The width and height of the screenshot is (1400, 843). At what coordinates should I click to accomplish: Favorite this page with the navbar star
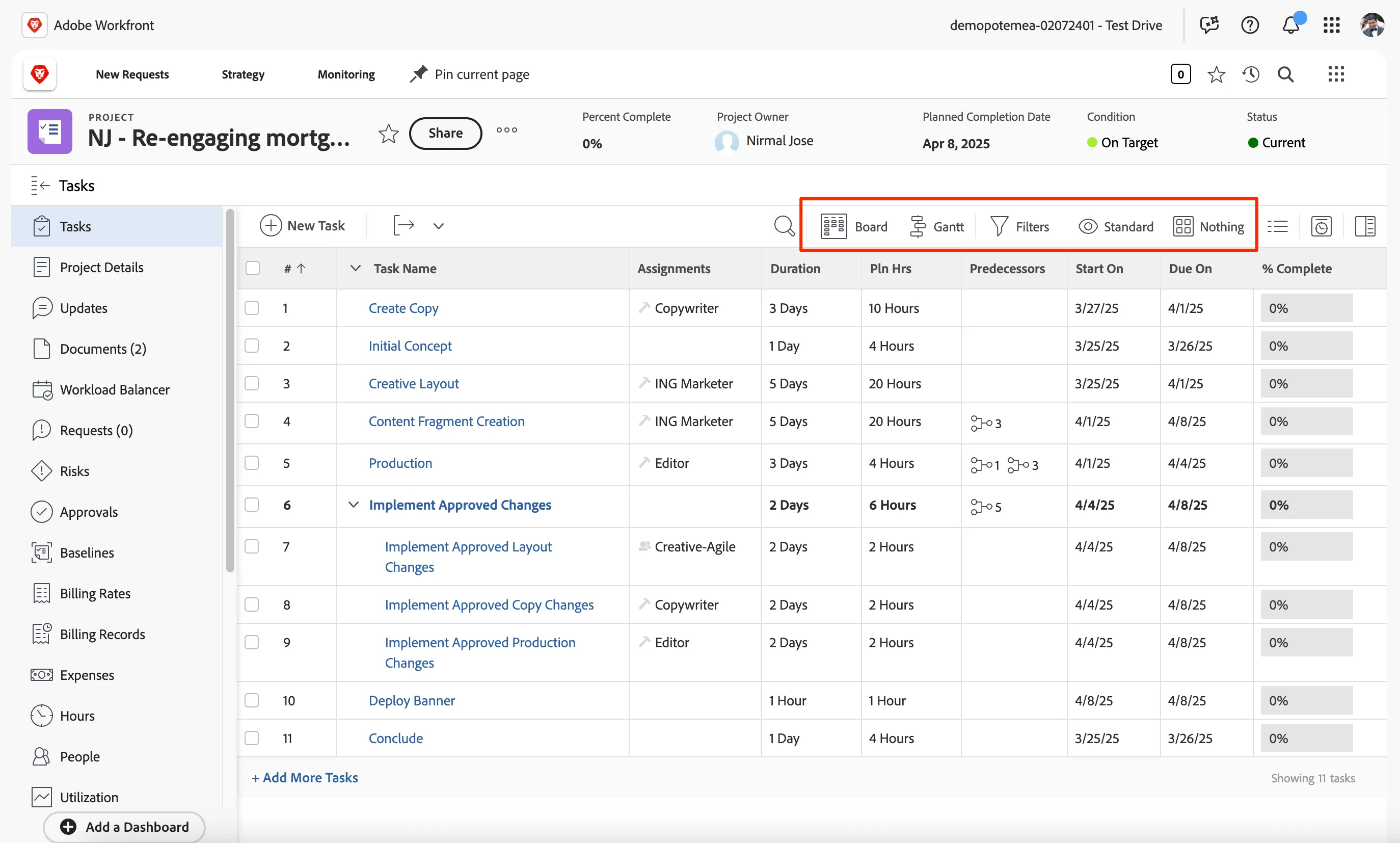pos(1216,74)
